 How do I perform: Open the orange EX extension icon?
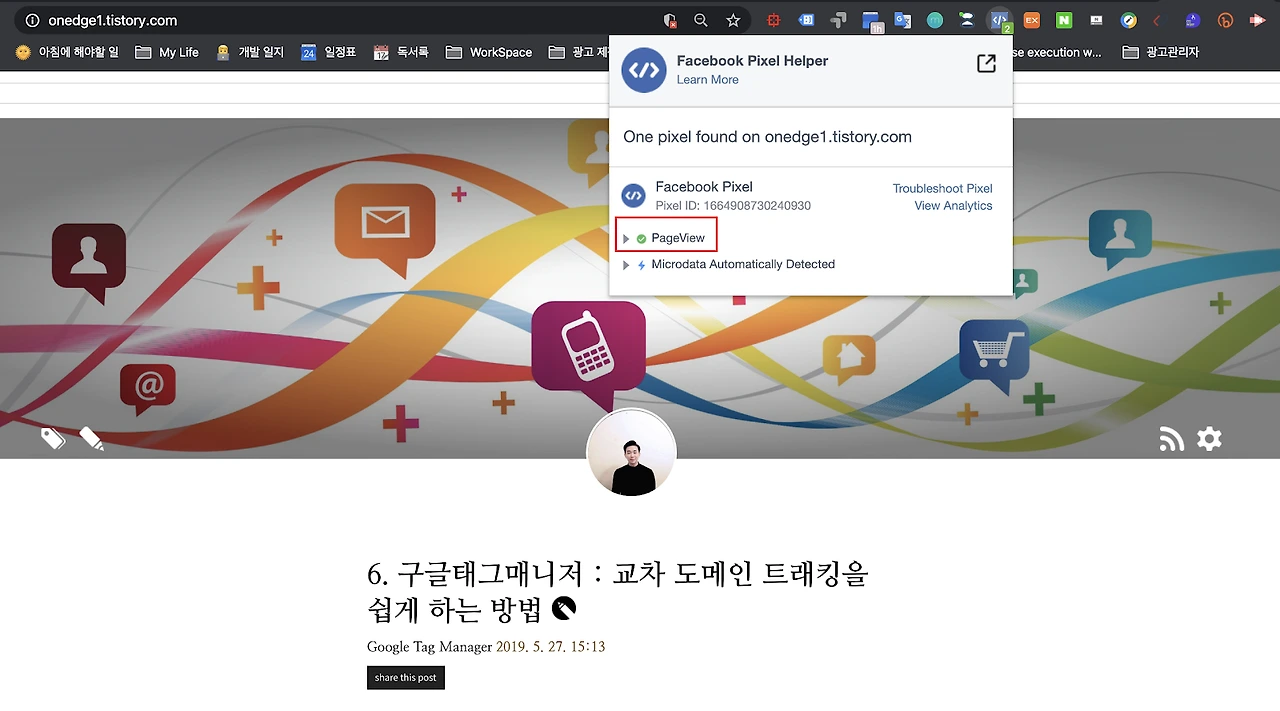(1032, 20)
